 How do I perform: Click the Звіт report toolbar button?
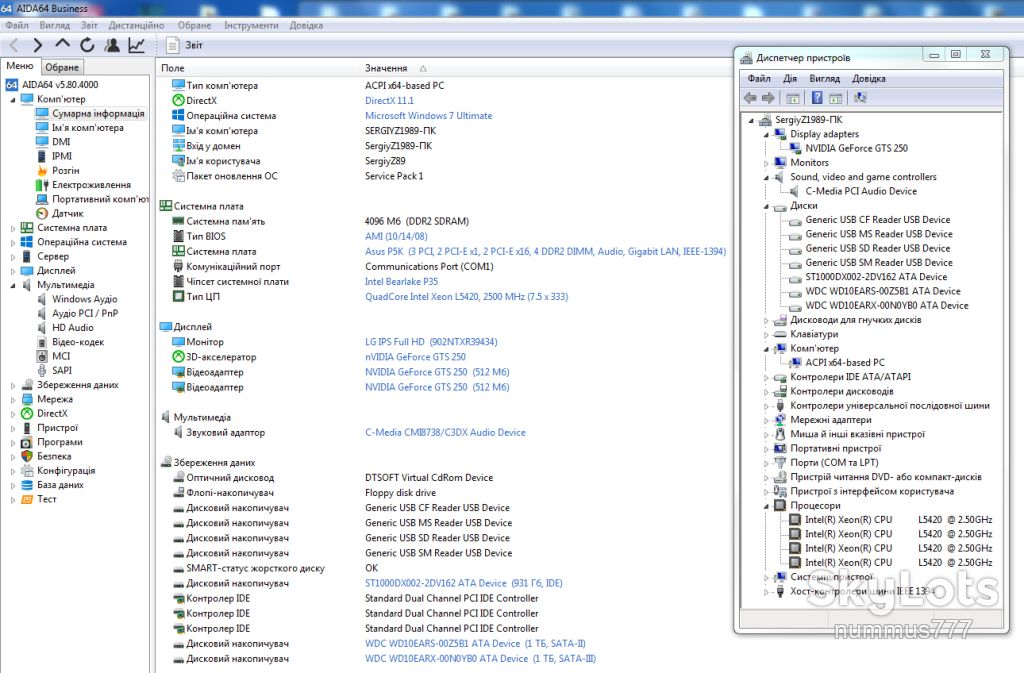pyautogui.click(x=185, y=45)
